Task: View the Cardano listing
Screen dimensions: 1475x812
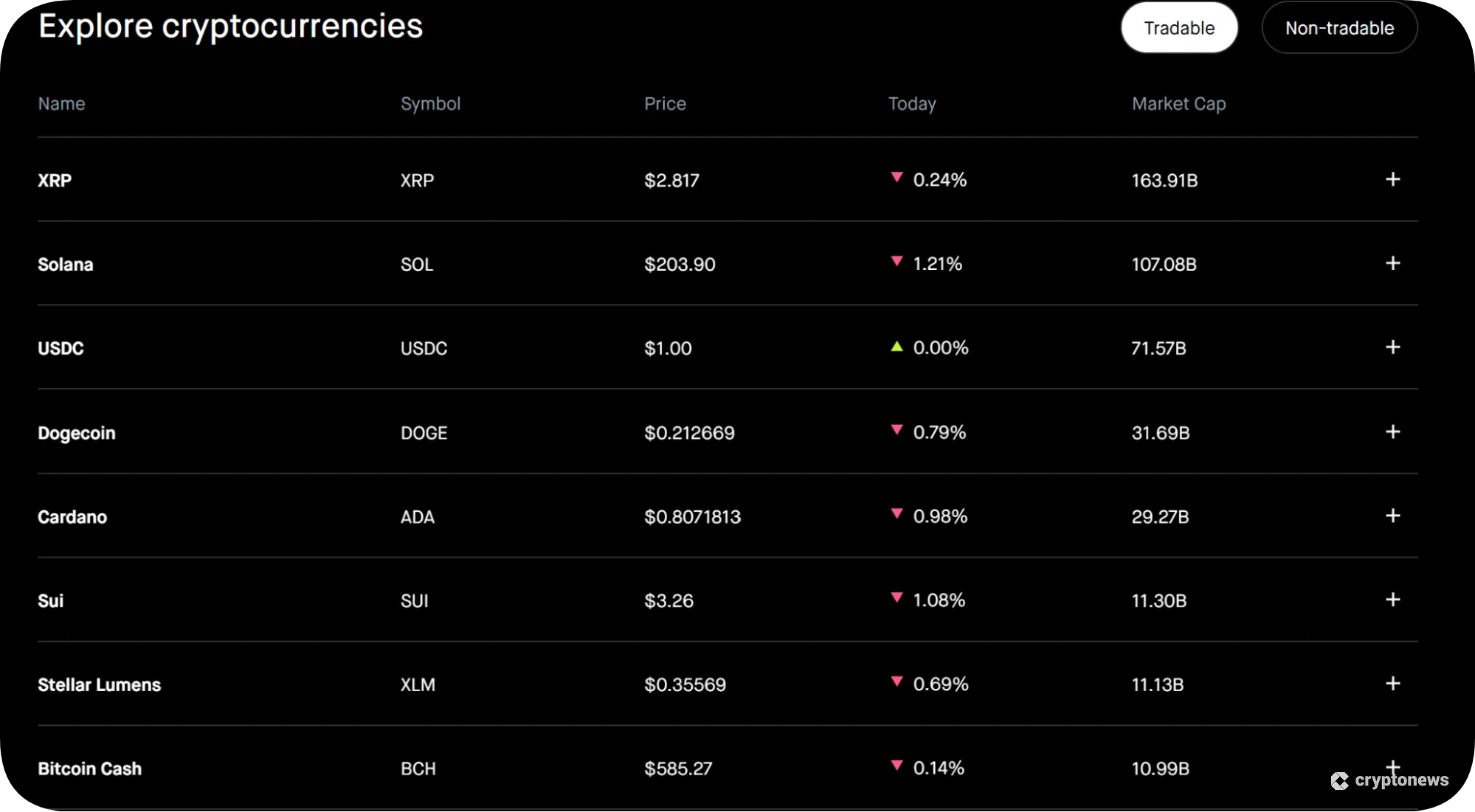Action: 72,516
